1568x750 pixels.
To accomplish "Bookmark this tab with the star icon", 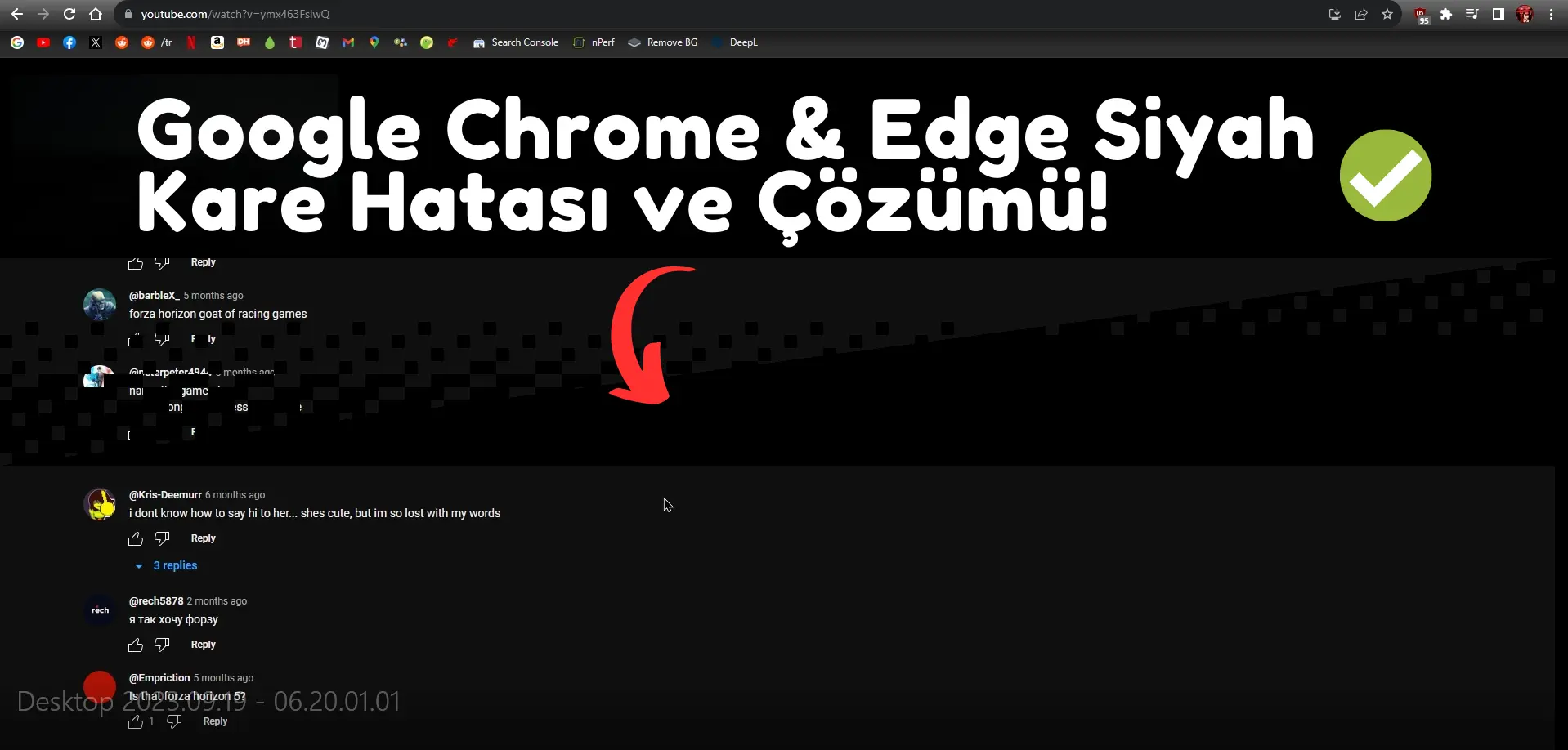I will point(1387,14).
